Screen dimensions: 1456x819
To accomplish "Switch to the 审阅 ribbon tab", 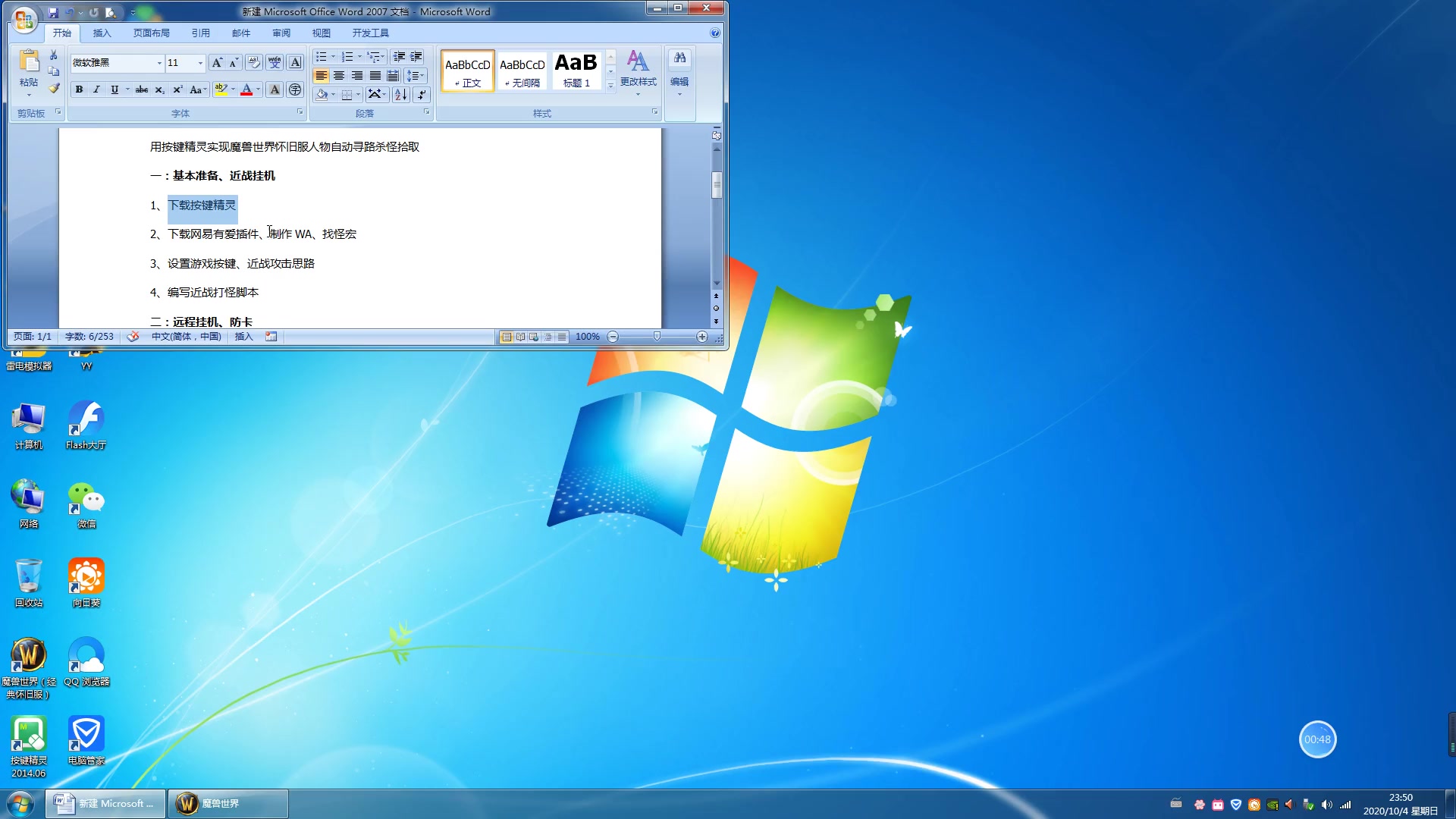I will tap(281, 33).
